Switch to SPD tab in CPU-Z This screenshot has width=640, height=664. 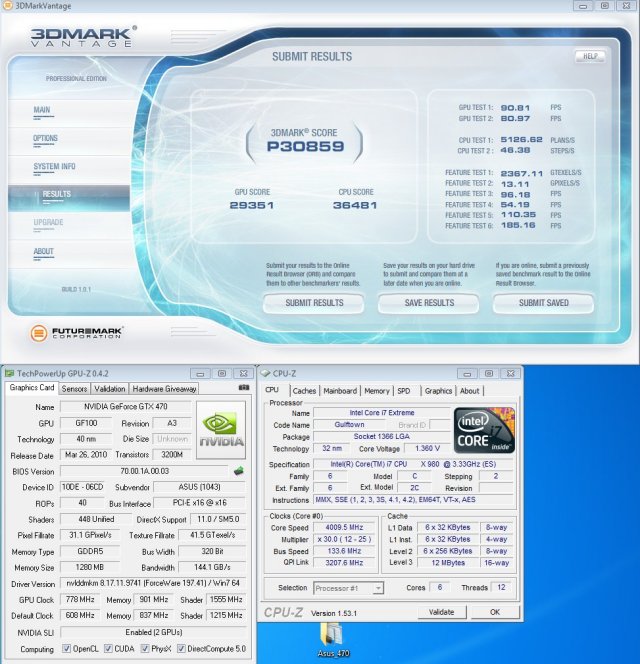(404, 391)
